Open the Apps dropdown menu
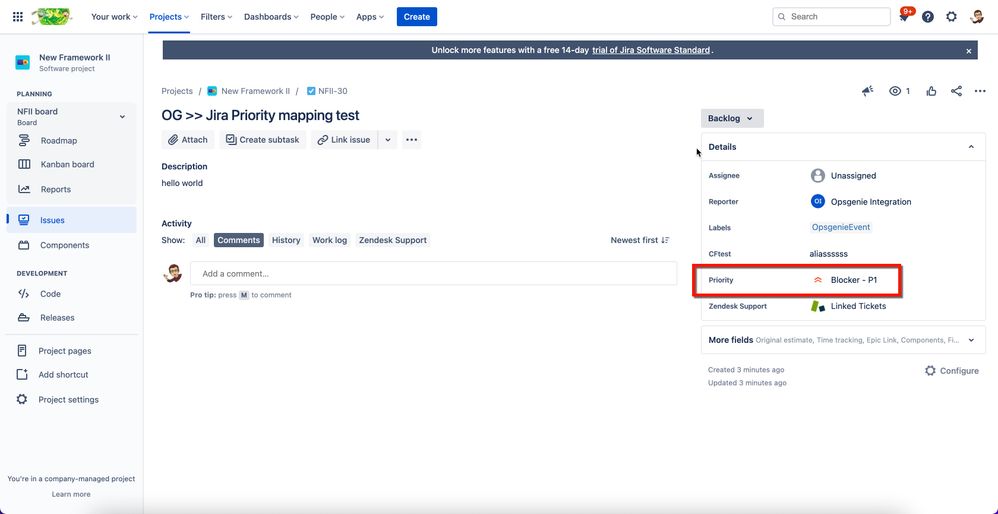Image resolution: width=998 pixels, height=514 pixels. pyautogui.click(x=370, y=17)
